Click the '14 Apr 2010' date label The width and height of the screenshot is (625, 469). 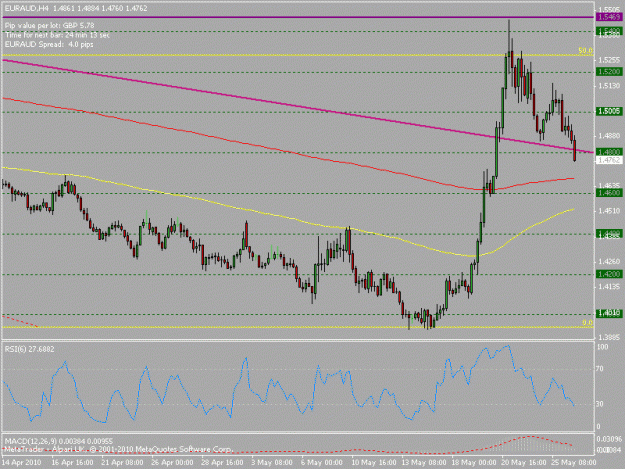pyautogui.click(x=22, y=463)
